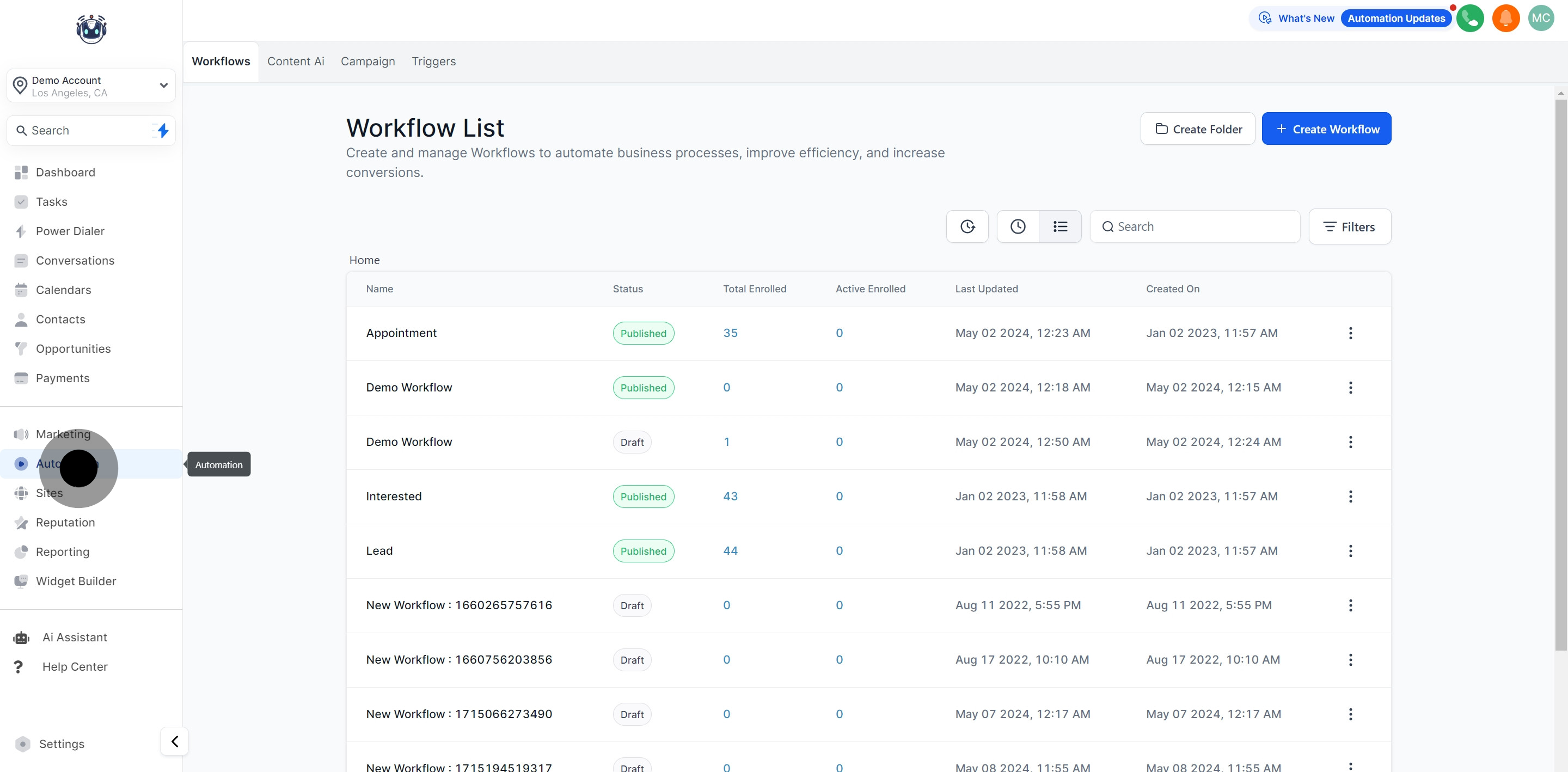The width and height of the screenshot is (1568, 772).
Task: Open the orange notifications bell
Action: click(x=1505, y=19)
